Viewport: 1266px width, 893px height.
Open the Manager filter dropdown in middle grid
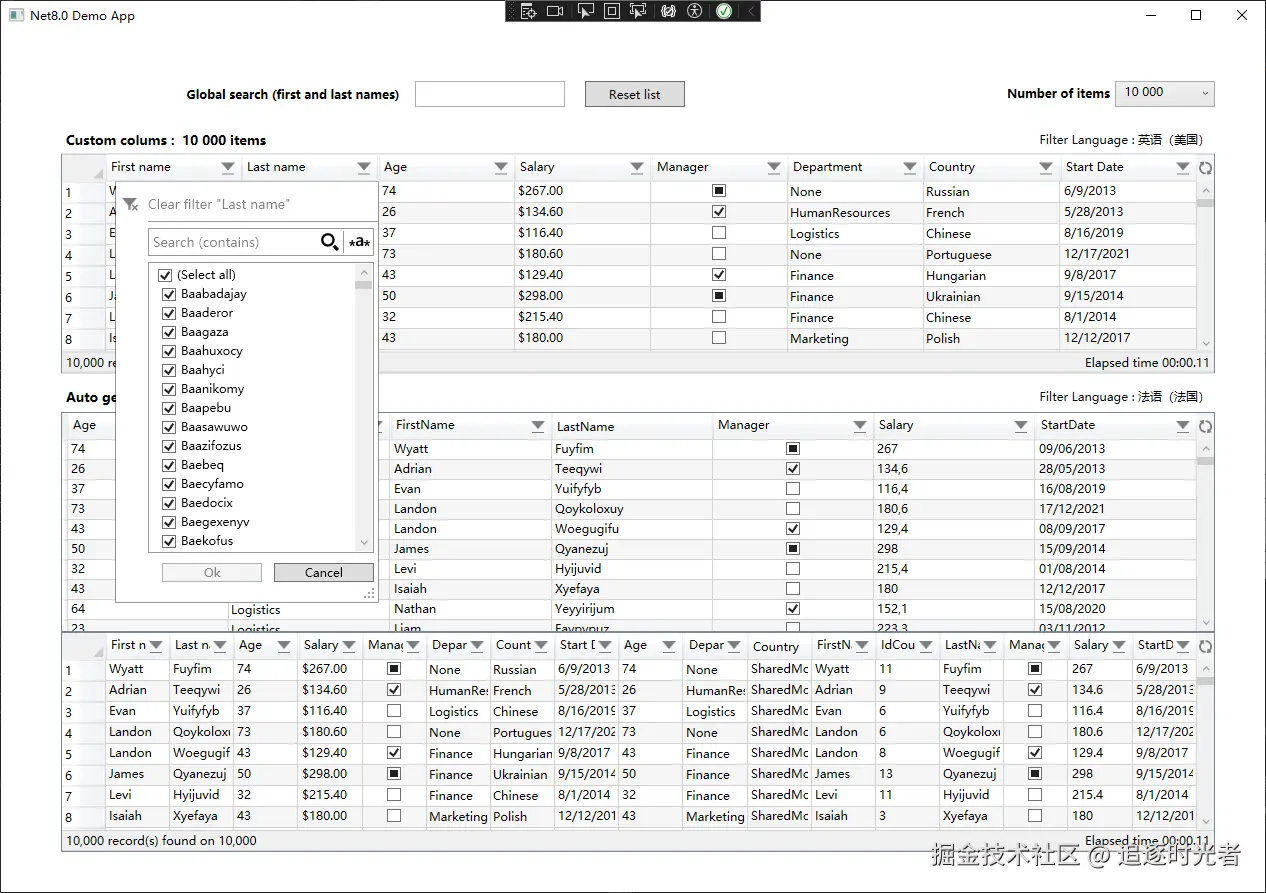[860, 426]
